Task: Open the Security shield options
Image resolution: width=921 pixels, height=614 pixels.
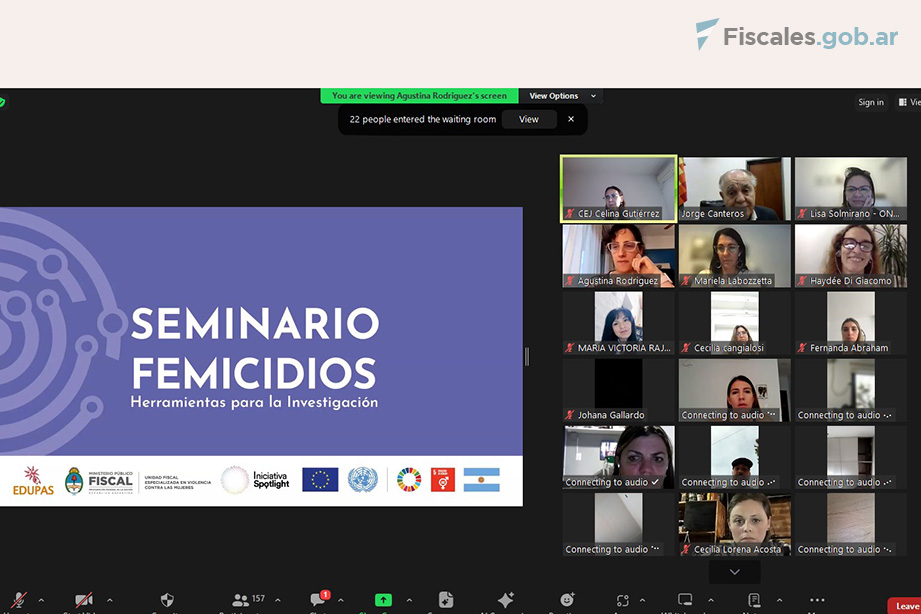Action: (167, 600)
